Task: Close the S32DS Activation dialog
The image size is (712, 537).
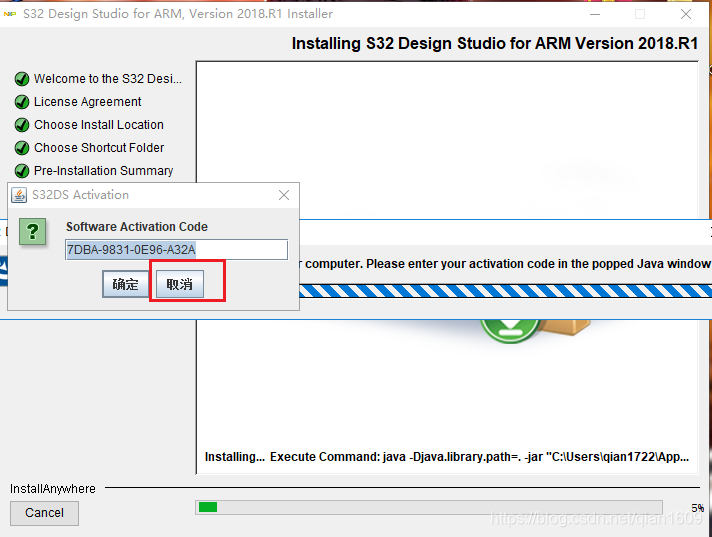Action: coord(284,195)
